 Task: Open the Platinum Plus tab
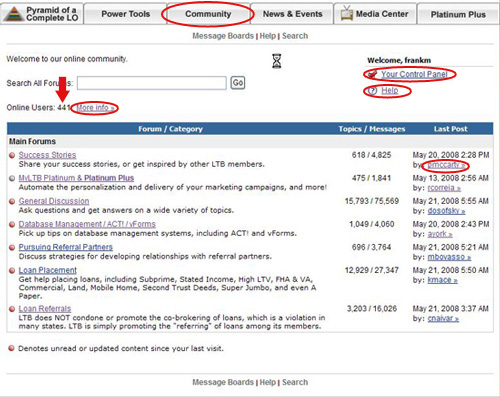[458, 14]
